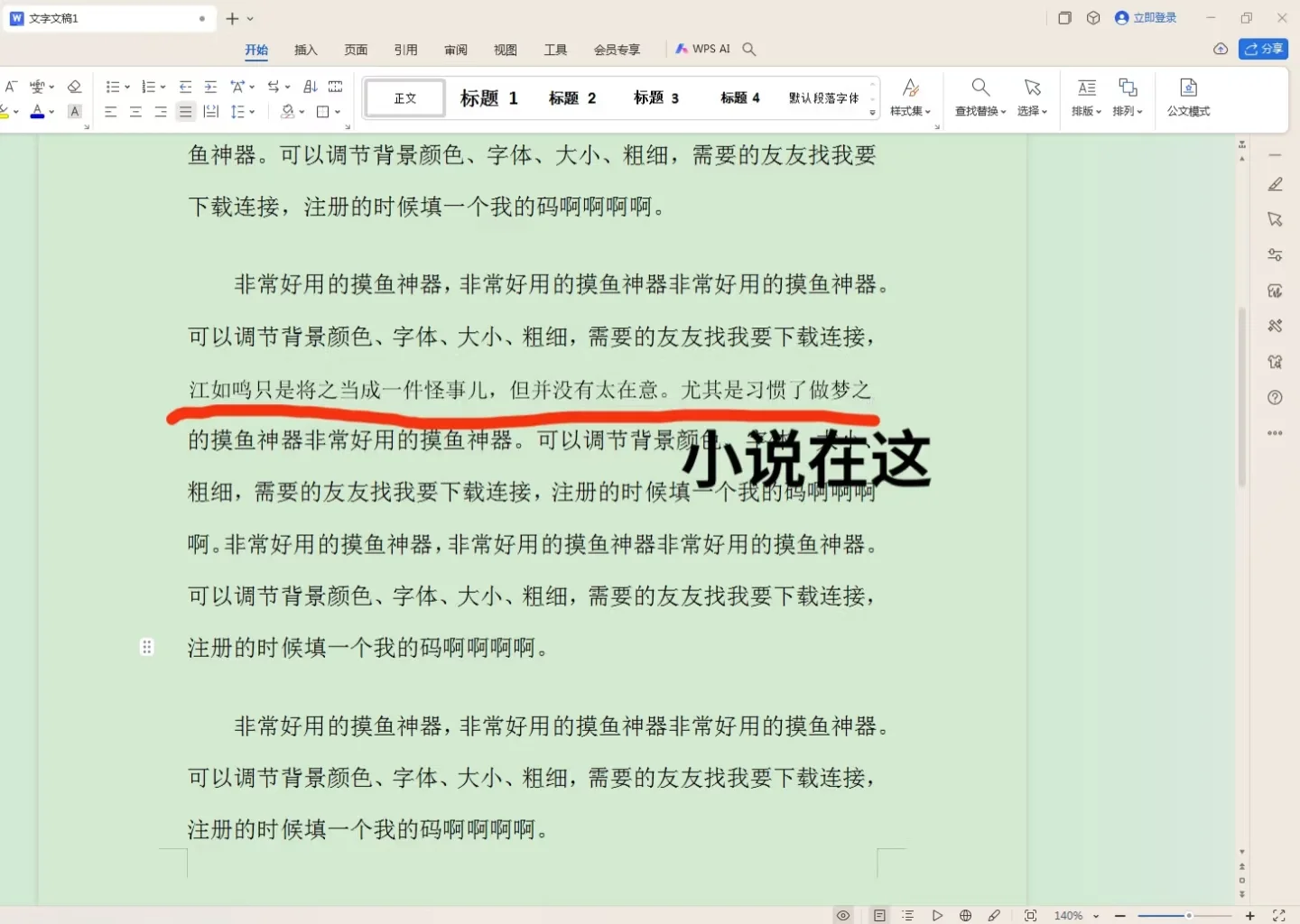1300x924 pixels.
Task: Click the cloud sync icon
Action: click(x=1221, y=49)
